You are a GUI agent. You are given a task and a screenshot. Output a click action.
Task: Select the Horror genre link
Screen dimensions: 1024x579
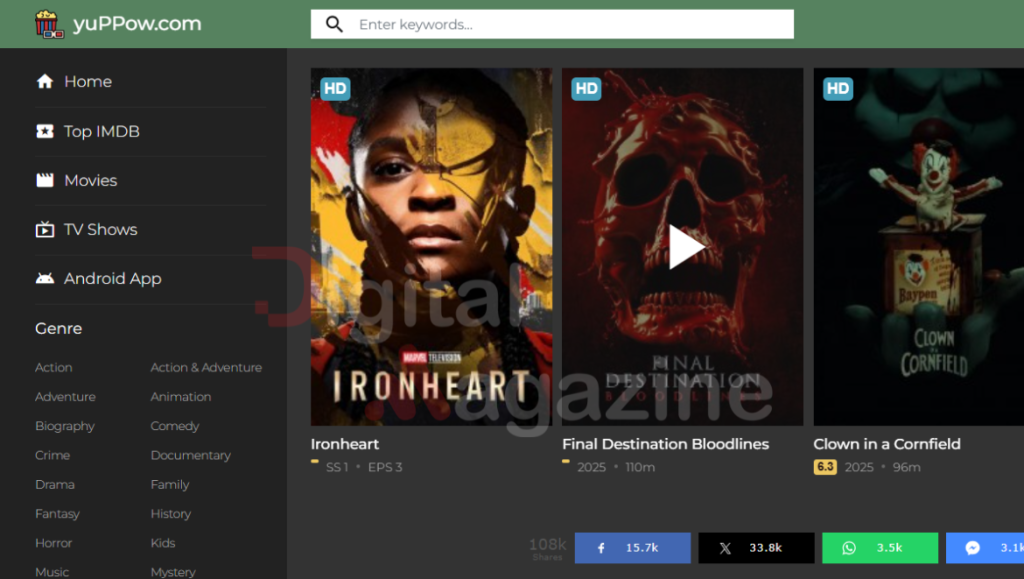click(x=54, y=543)
